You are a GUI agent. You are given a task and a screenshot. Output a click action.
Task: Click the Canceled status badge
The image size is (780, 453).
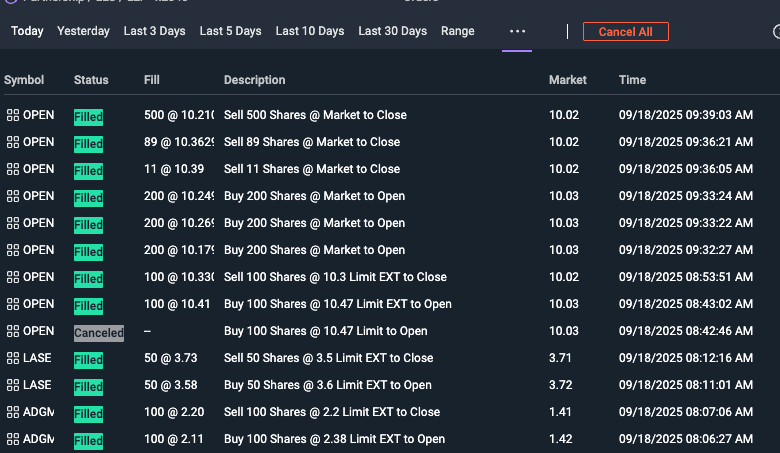click(99, 332)
